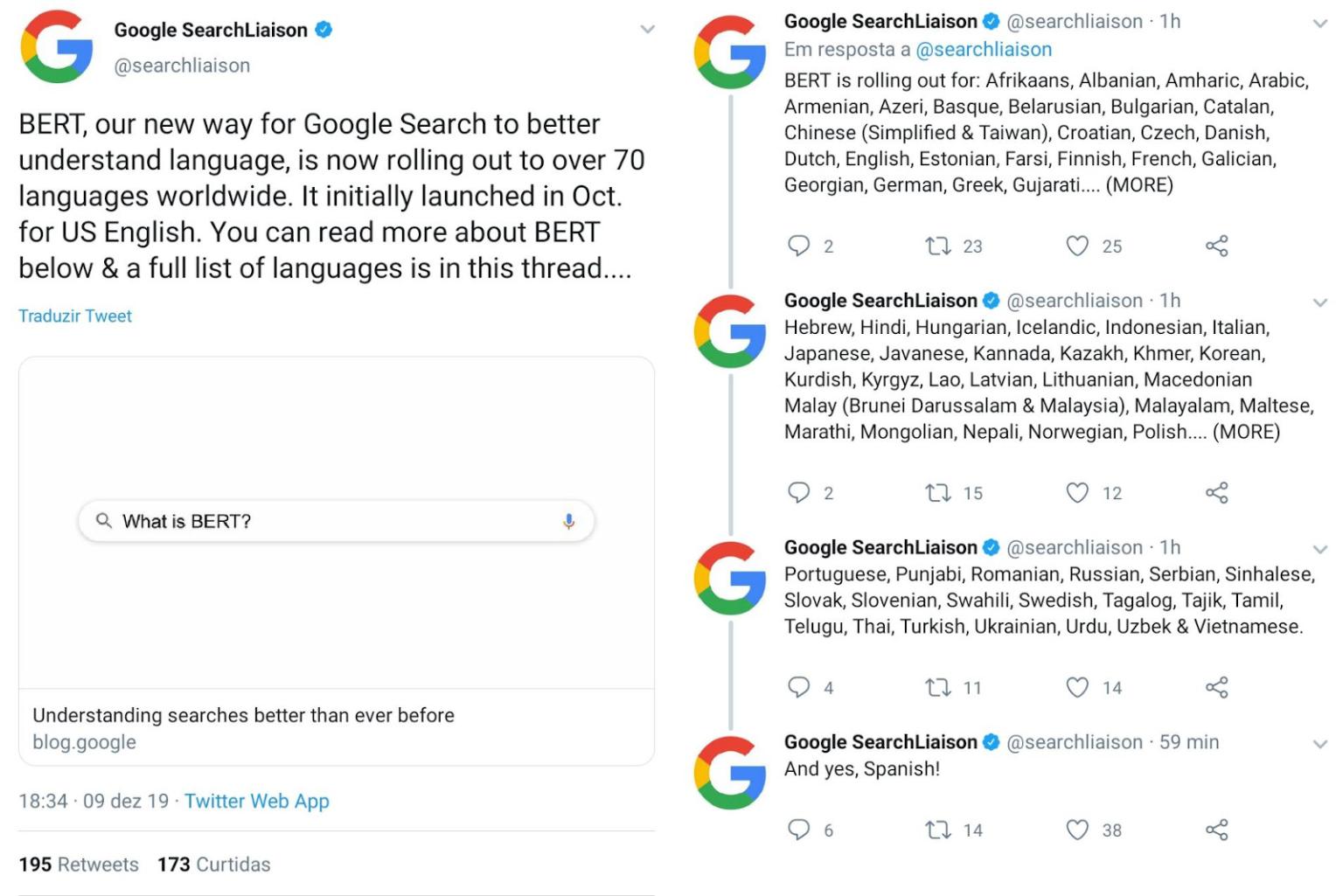Retweet the tweet with 23 retweets
This screenshot has height=896, width=1343.
[938, 246]
